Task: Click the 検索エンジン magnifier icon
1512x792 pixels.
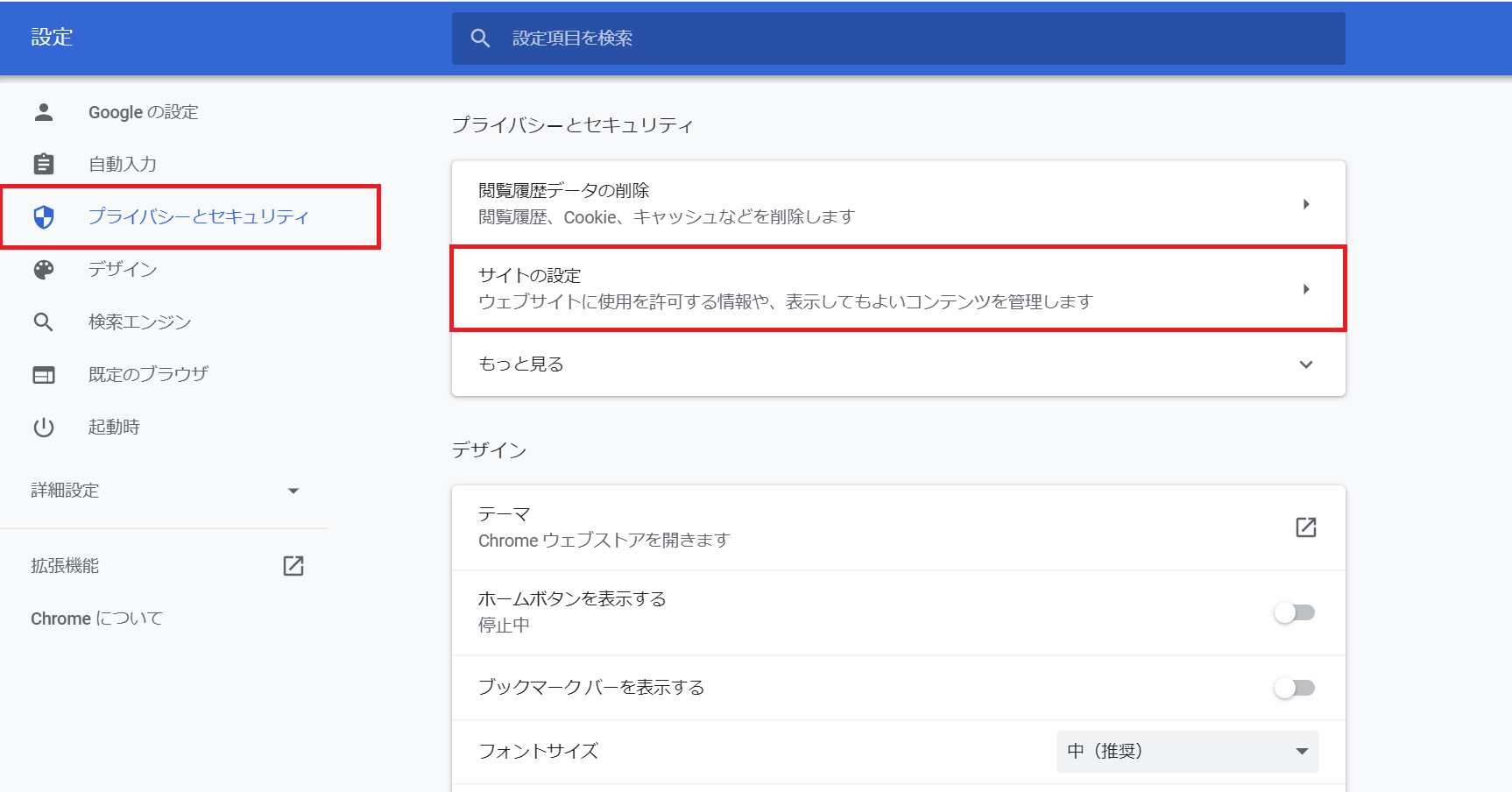Action: tap(43, 322)
